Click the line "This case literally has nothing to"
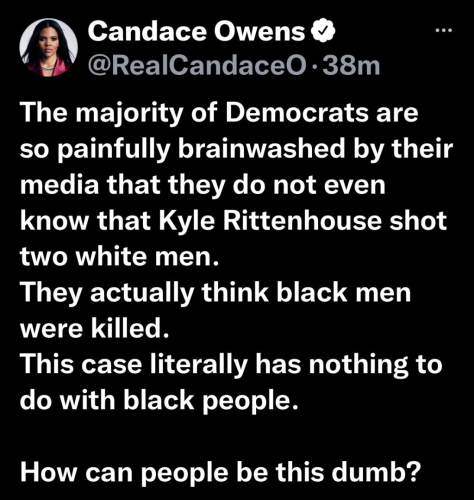This screenshot has width=474, height=500. [231, 364]
